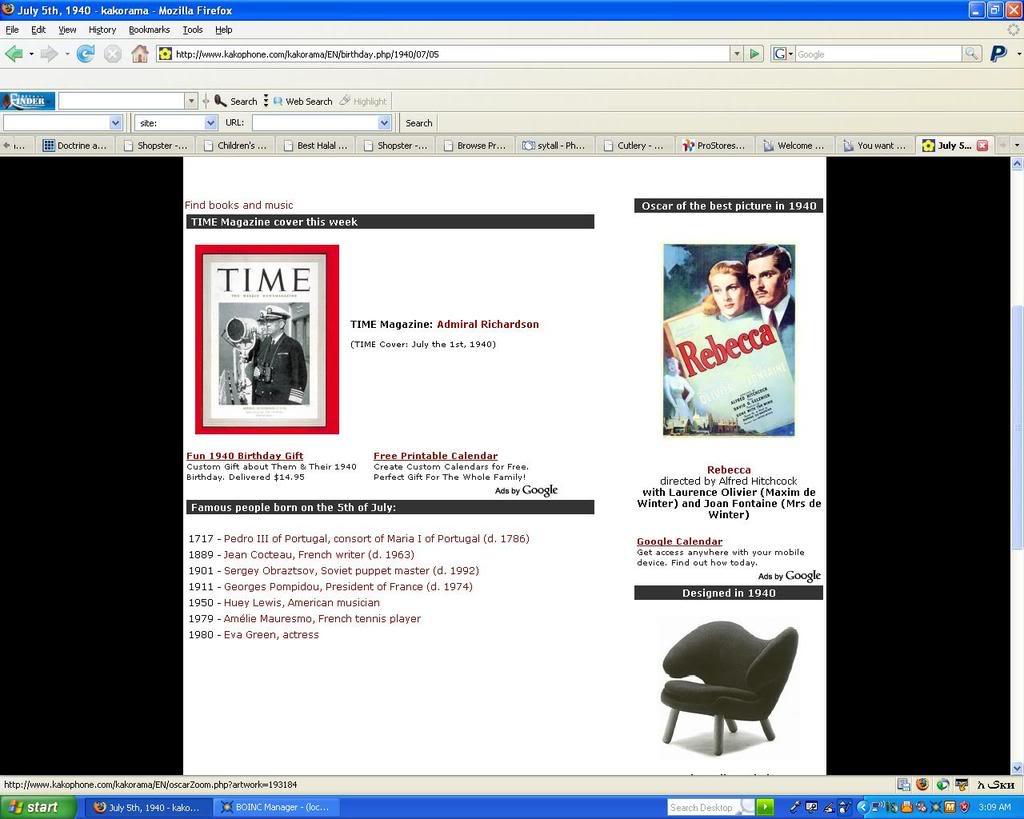
Task: Open the first combo box below Finder
Action: coord(116,123)
